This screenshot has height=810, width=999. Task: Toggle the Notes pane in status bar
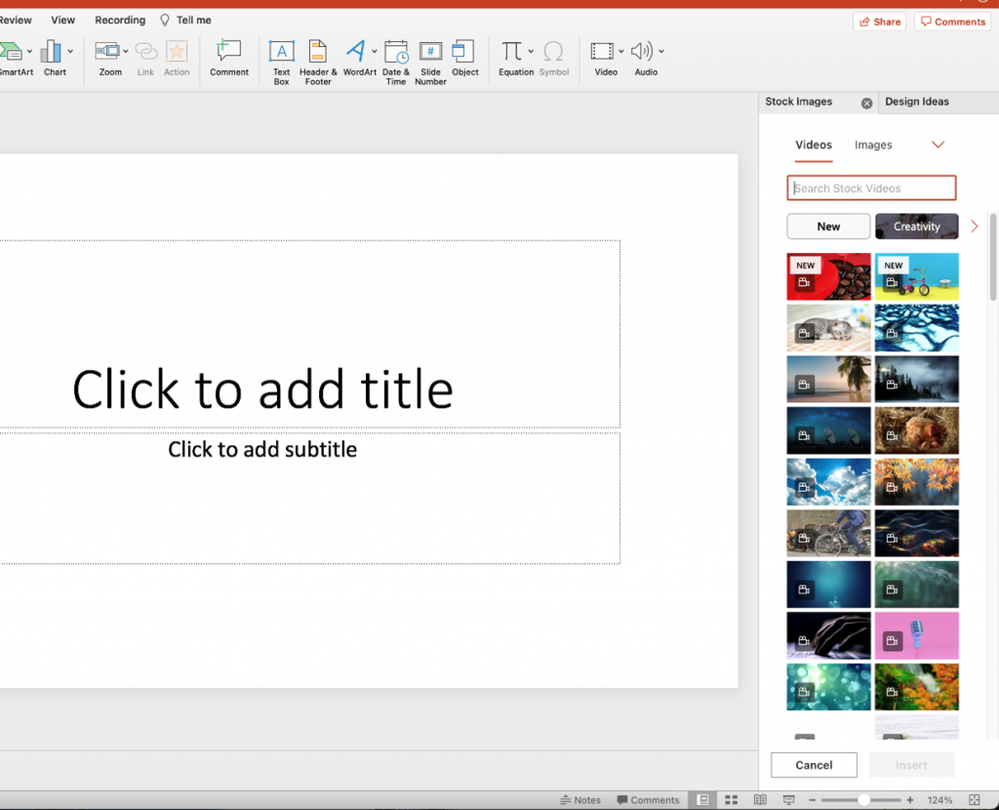(581, 800)
